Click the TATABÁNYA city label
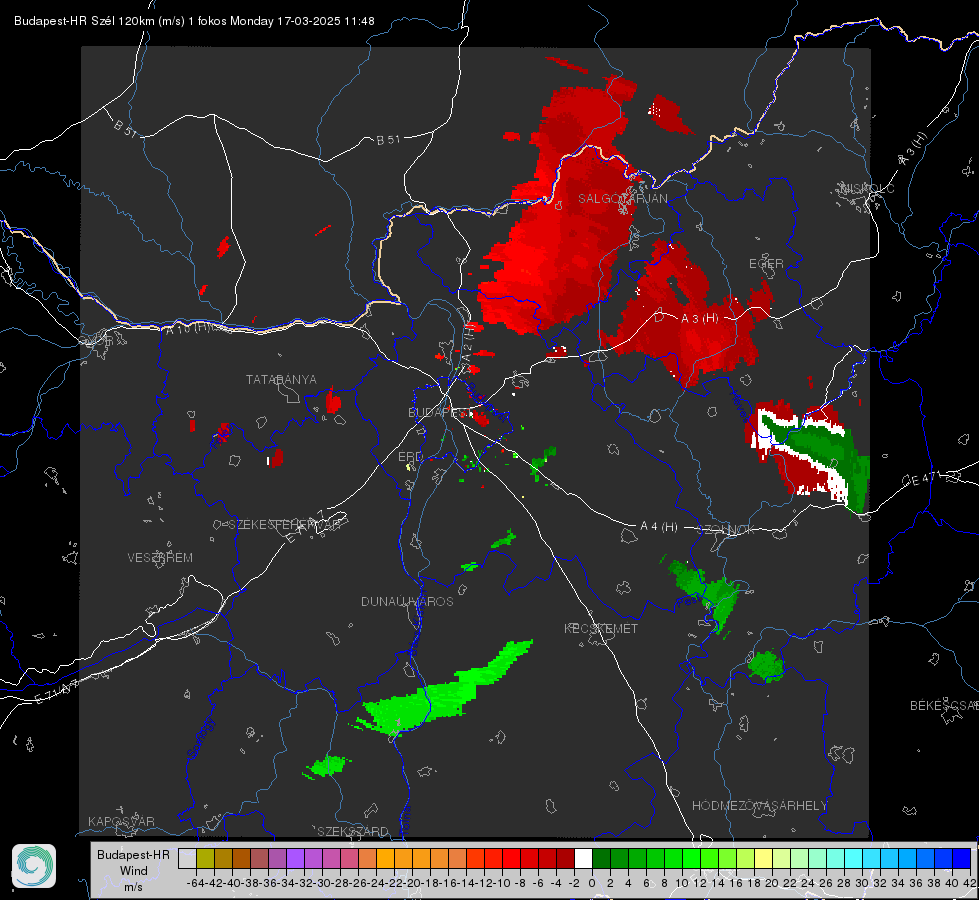 [281, 379]
